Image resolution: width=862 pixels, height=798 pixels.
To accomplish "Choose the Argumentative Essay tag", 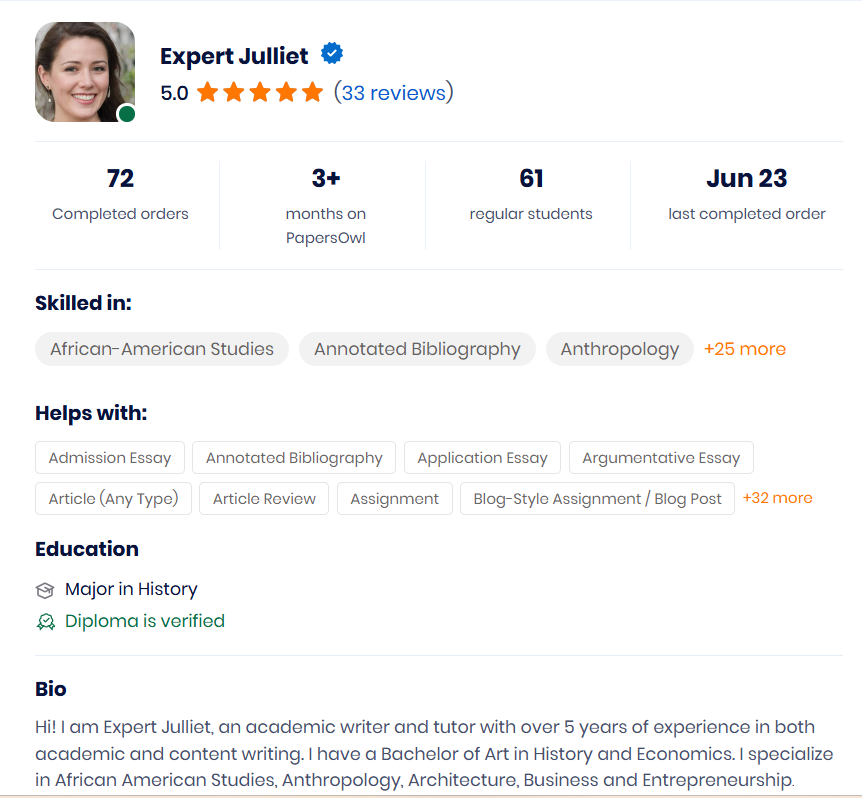I will point(661,457).
